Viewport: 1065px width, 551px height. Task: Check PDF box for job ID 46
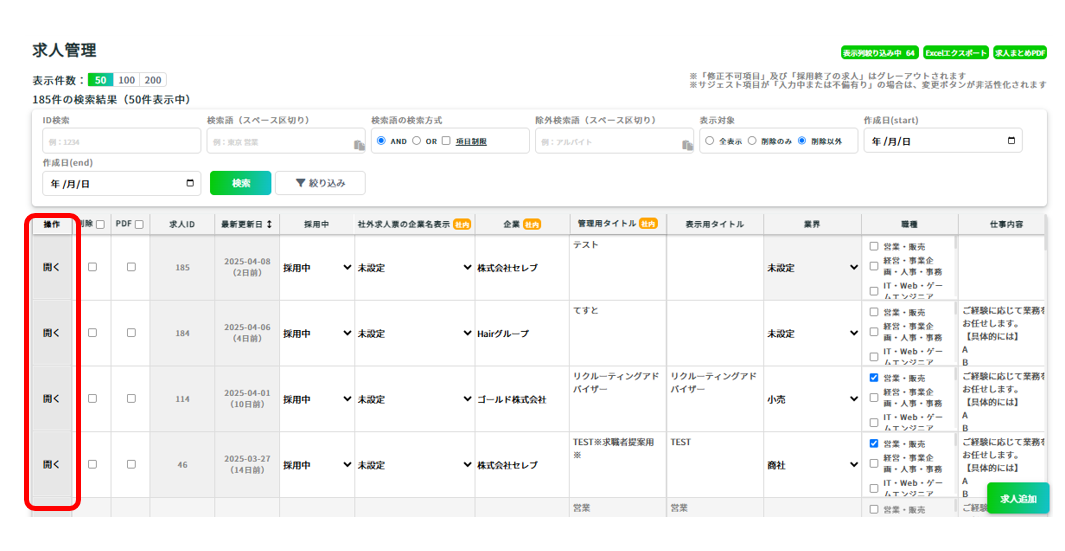coord(131,465)
